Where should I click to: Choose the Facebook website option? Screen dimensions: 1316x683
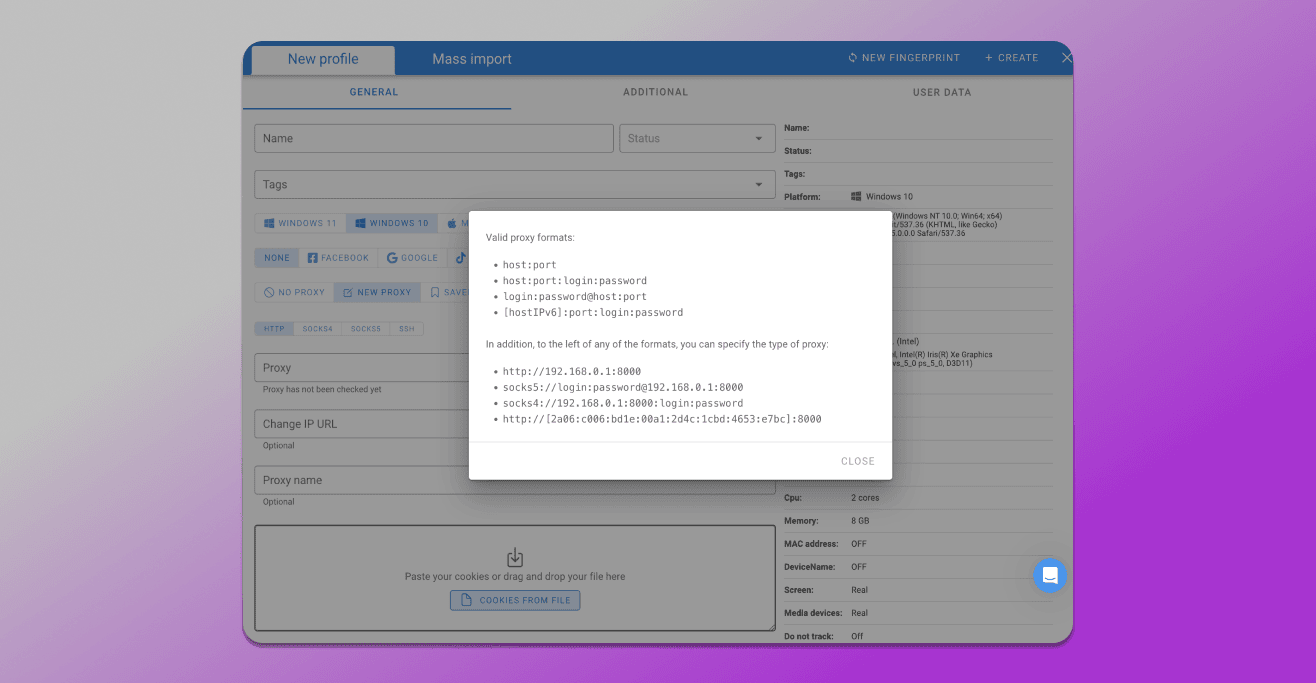[338, 258]
